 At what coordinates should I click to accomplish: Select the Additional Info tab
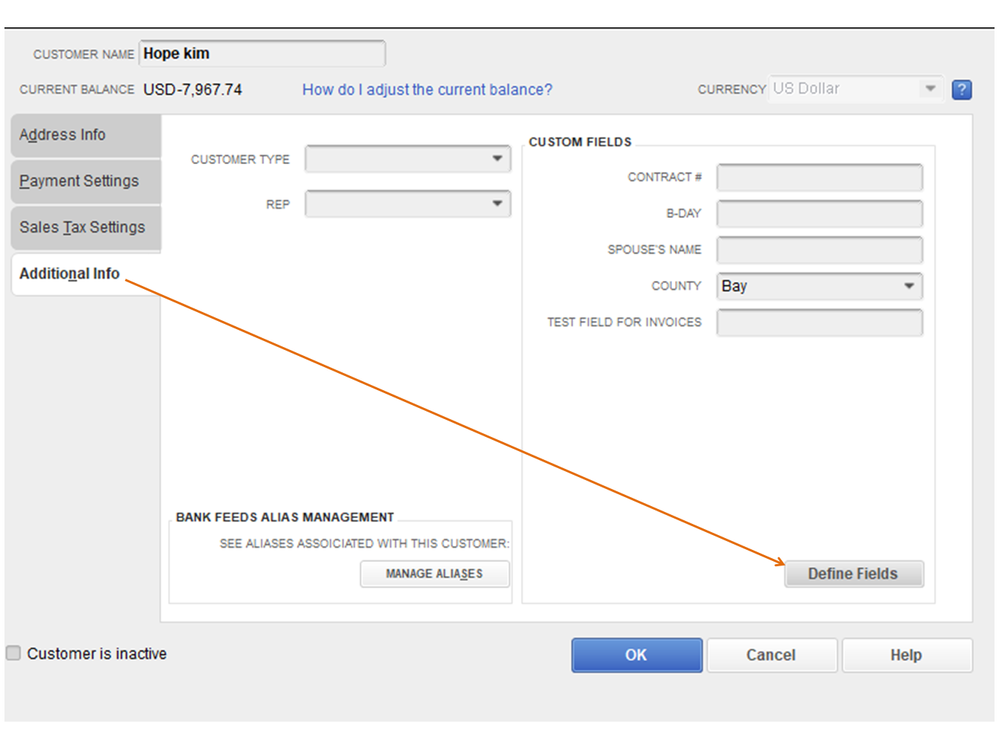[x=72, y=274]
